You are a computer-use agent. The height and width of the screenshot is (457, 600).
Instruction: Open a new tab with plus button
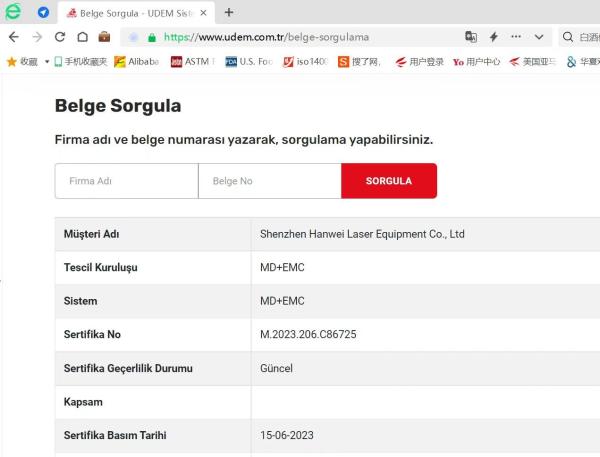229,13
